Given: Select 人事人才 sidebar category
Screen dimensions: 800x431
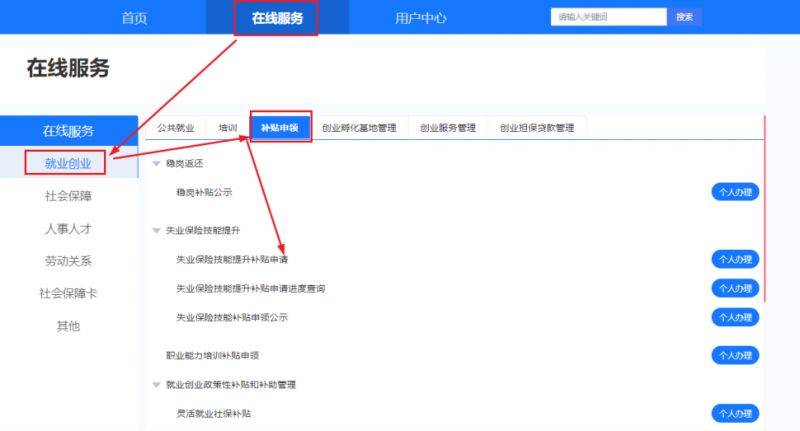Looking at the screenshot, I should coord(68,229).
